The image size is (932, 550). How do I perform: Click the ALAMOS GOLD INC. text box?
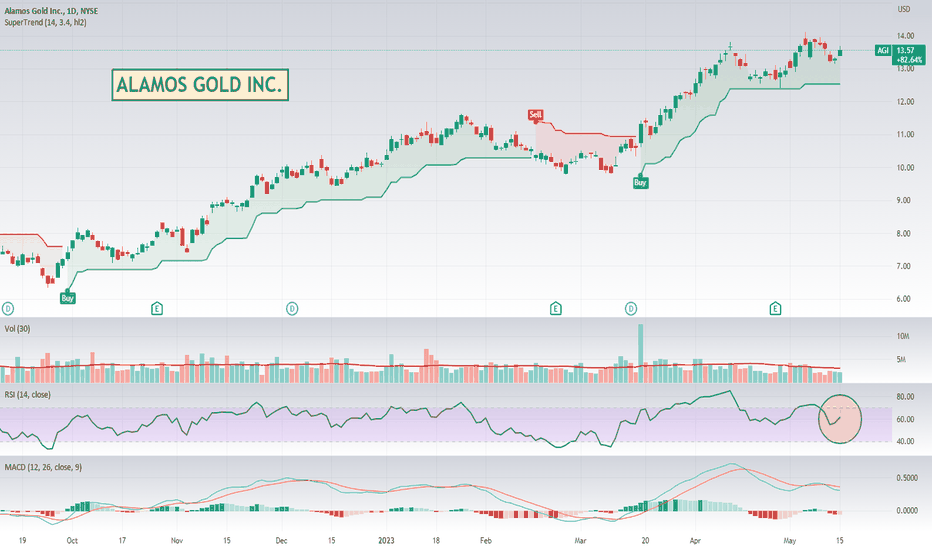coord(200,84)
